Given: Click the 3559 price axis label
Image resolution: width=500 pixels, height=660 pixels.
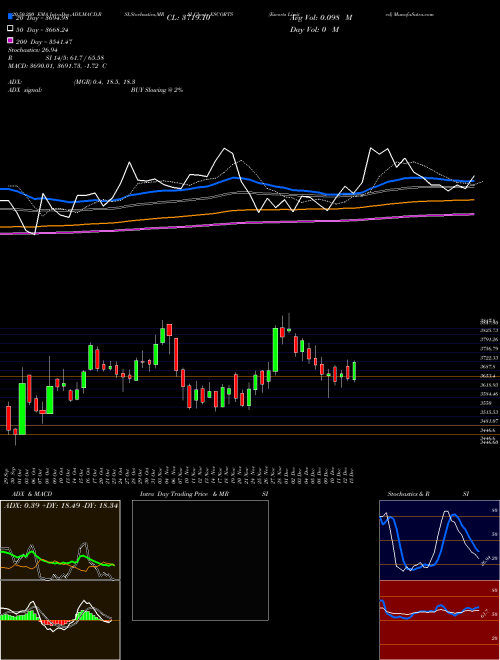Looking at the screenshot, I should (486, 403).
